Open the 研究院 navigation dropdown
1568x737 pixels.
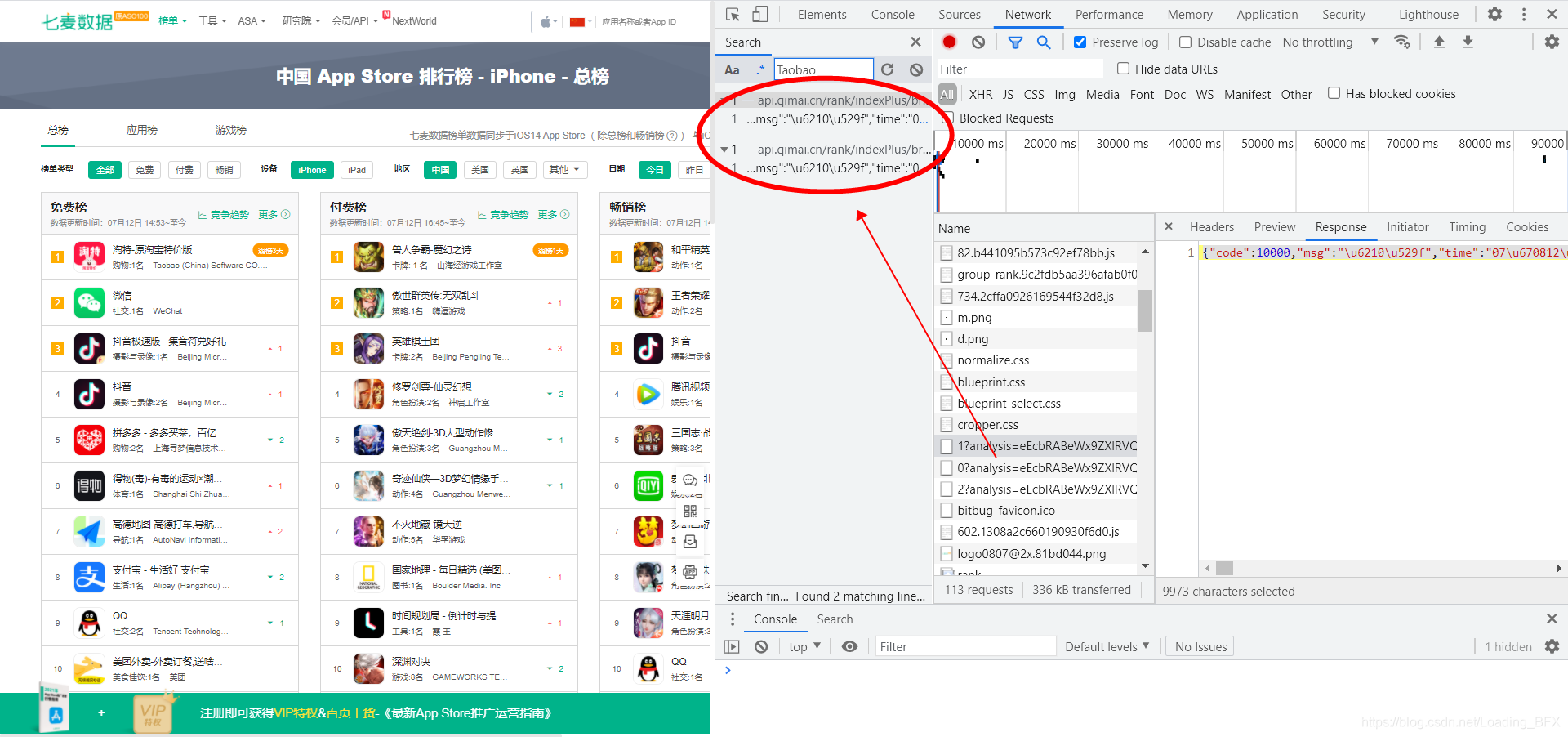(x=301, y=20)
